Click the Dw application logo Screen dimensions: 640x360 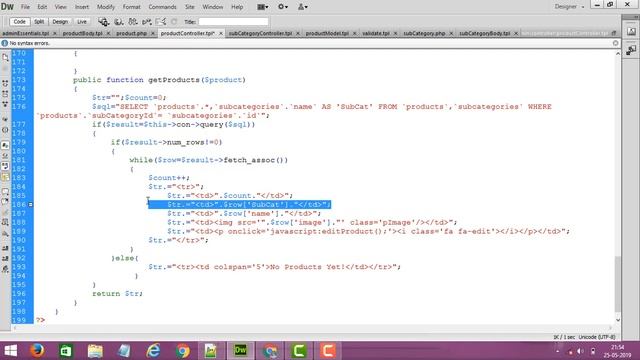point(7,7)
